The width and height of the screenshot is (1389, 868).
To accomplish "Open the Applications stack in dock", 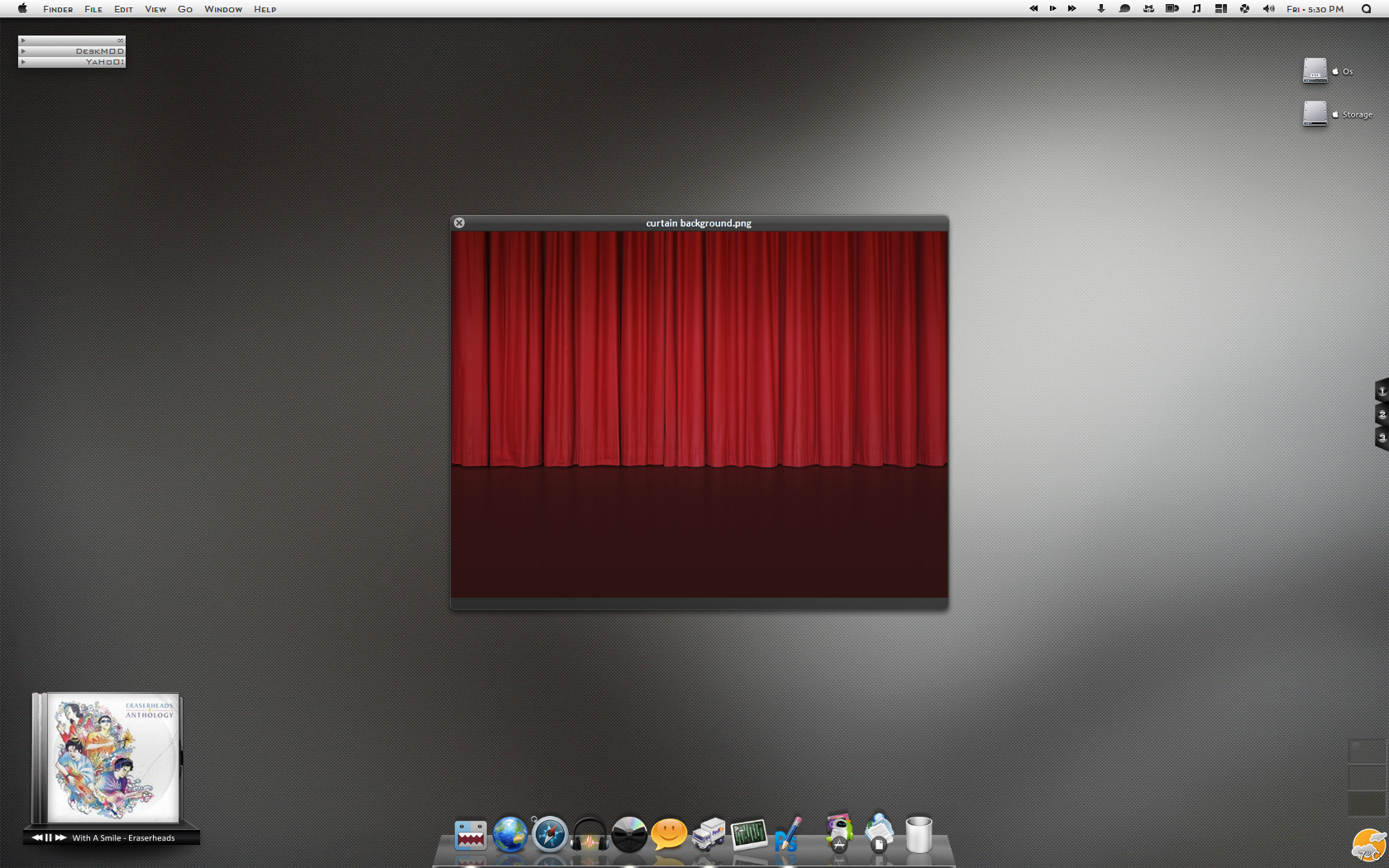I will [x=839, y=833].
